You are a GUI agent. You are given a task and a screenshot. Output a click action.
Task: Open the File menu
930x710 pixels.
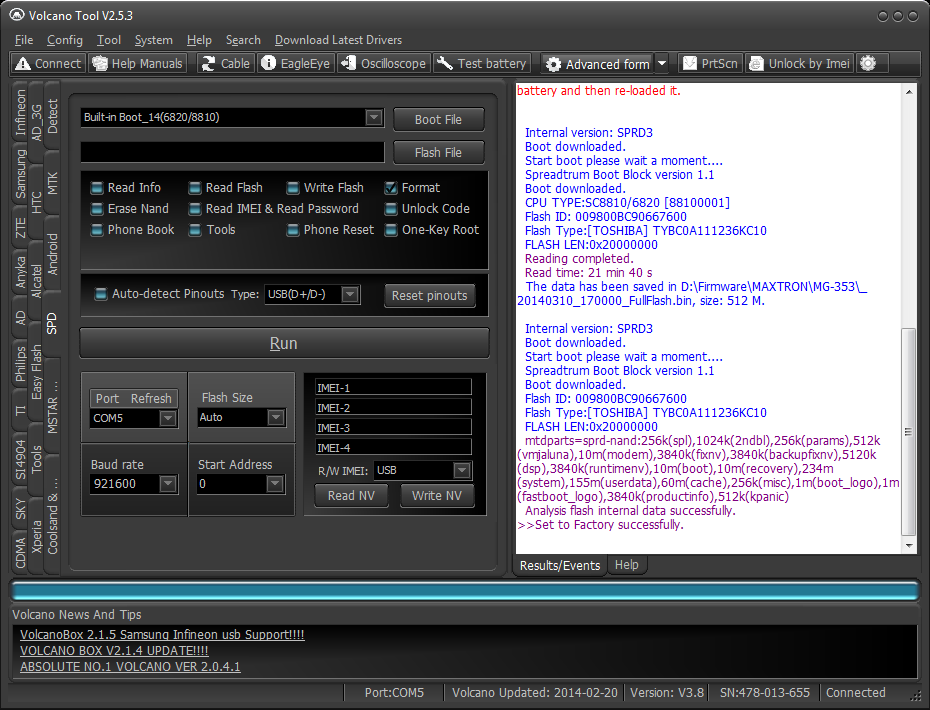[x=24, y=40]
